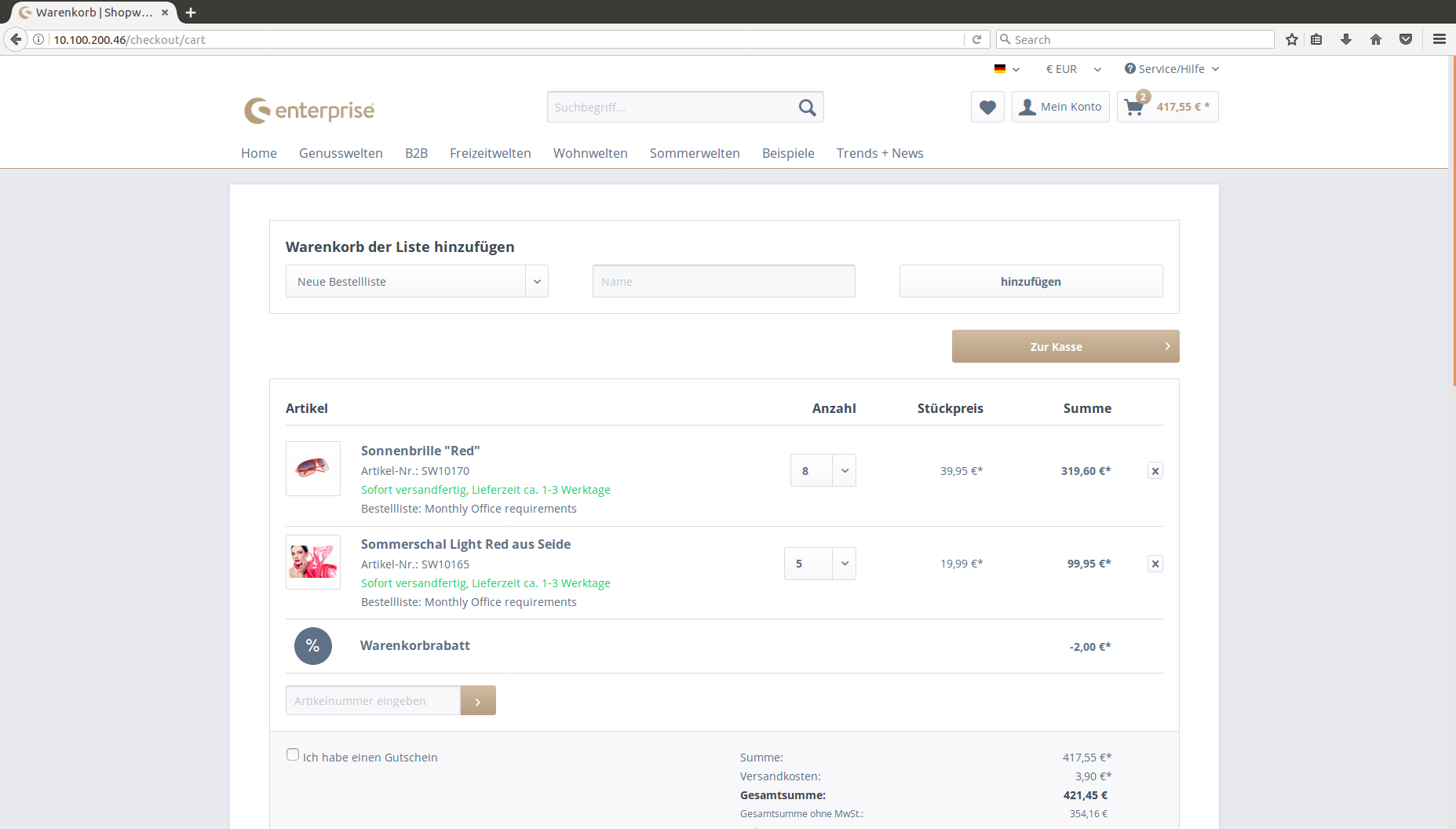Click the Firefox bookmark star icon
This screenshot has width=1456, height=829.
pyautogui.click(x=1291, y=39)
